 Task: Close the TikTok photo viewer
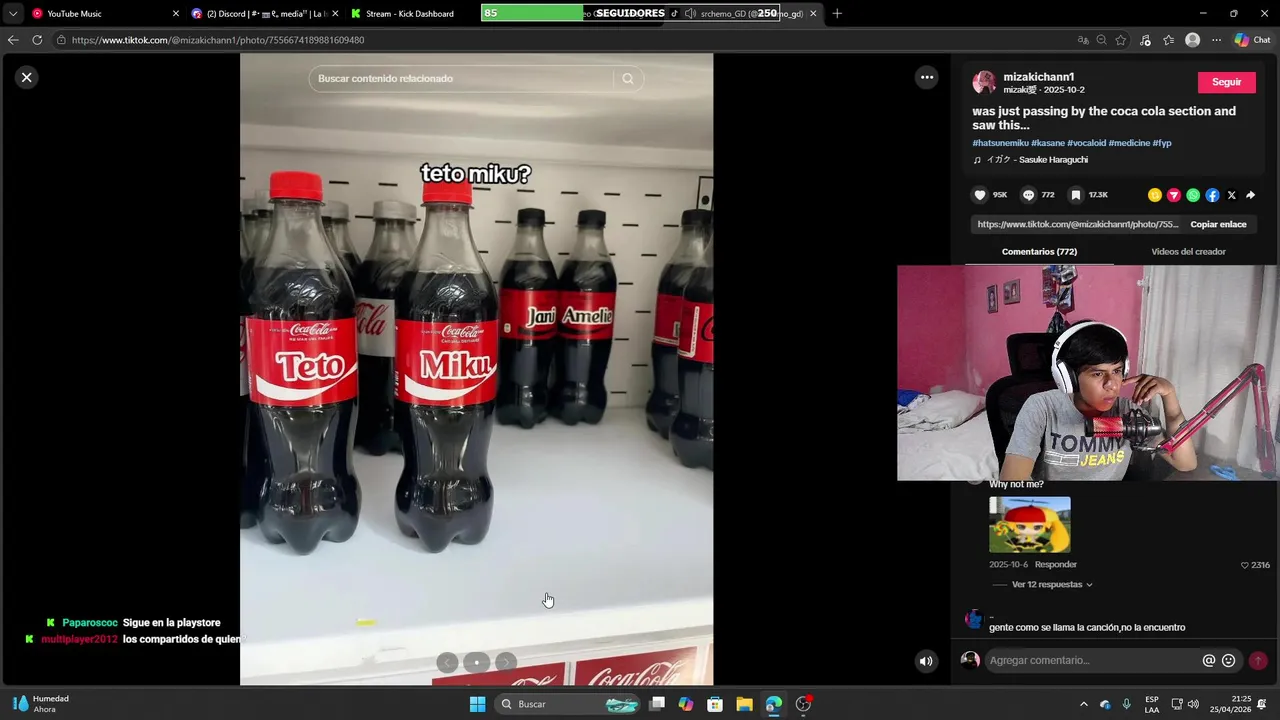coord(27,77)
